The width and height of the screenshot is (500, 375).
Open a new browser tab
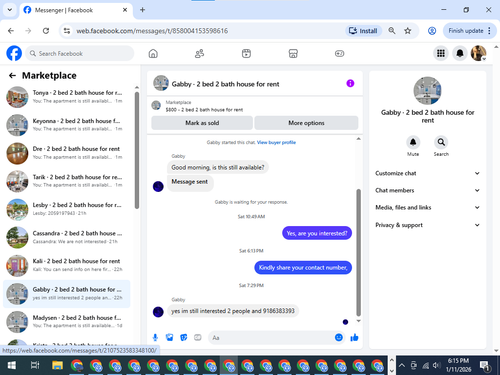142,10
